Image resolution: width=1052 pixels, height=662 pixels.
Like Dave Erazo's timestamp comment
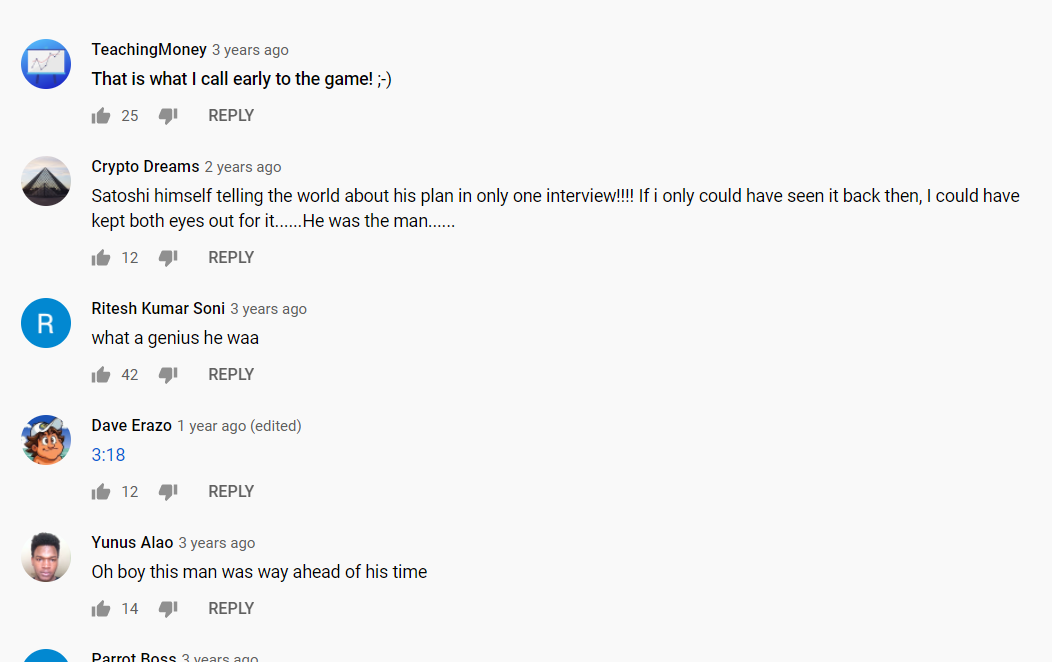pyautogui.click(x=101, y=492)
